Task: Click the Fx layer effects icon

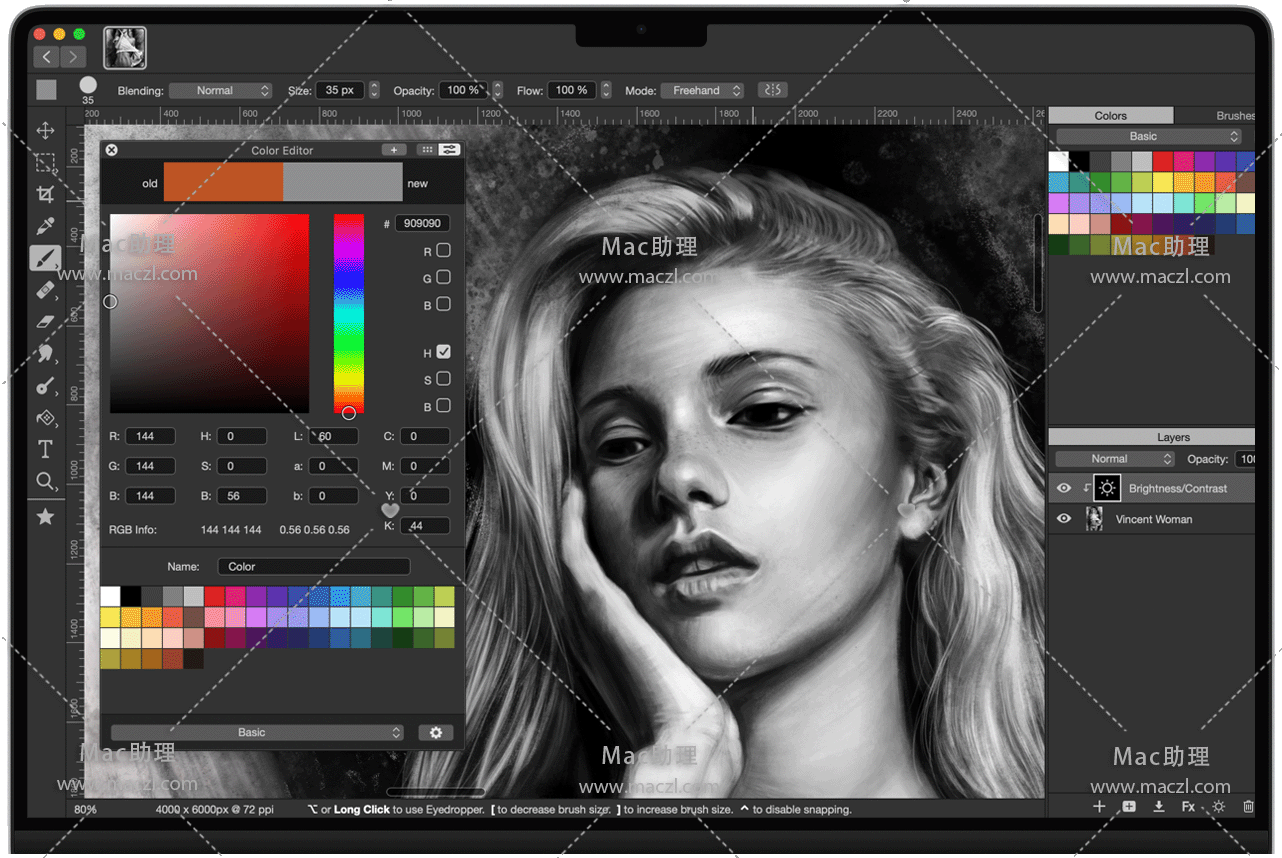Action: 1188,806
